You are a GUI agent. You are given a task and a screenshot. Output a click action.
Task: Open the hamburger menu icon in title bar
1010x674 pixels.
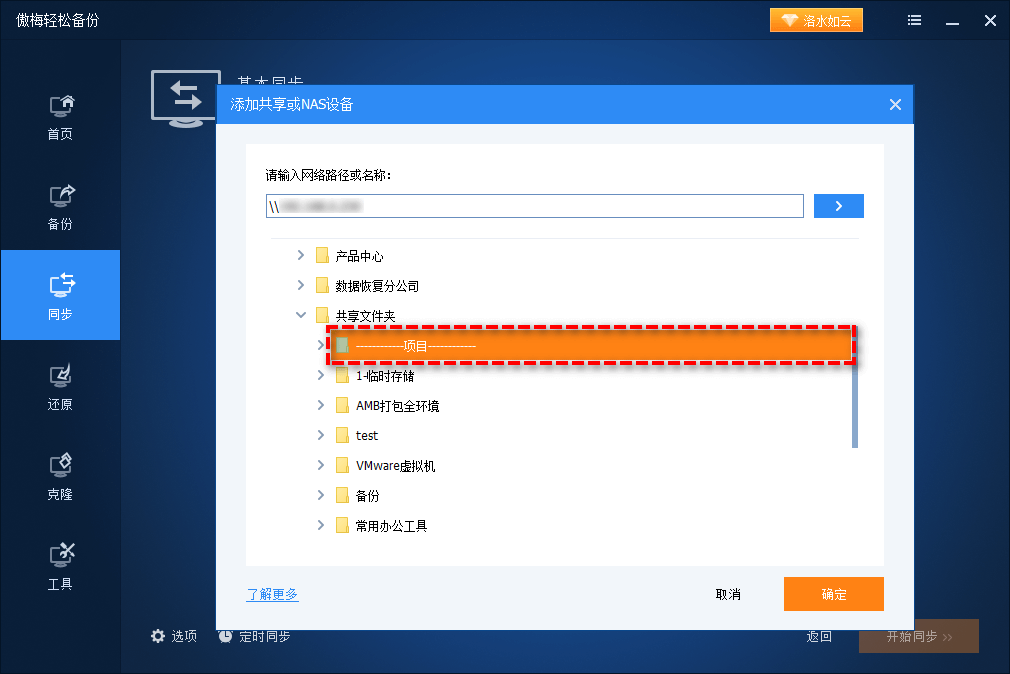point(915,20)
